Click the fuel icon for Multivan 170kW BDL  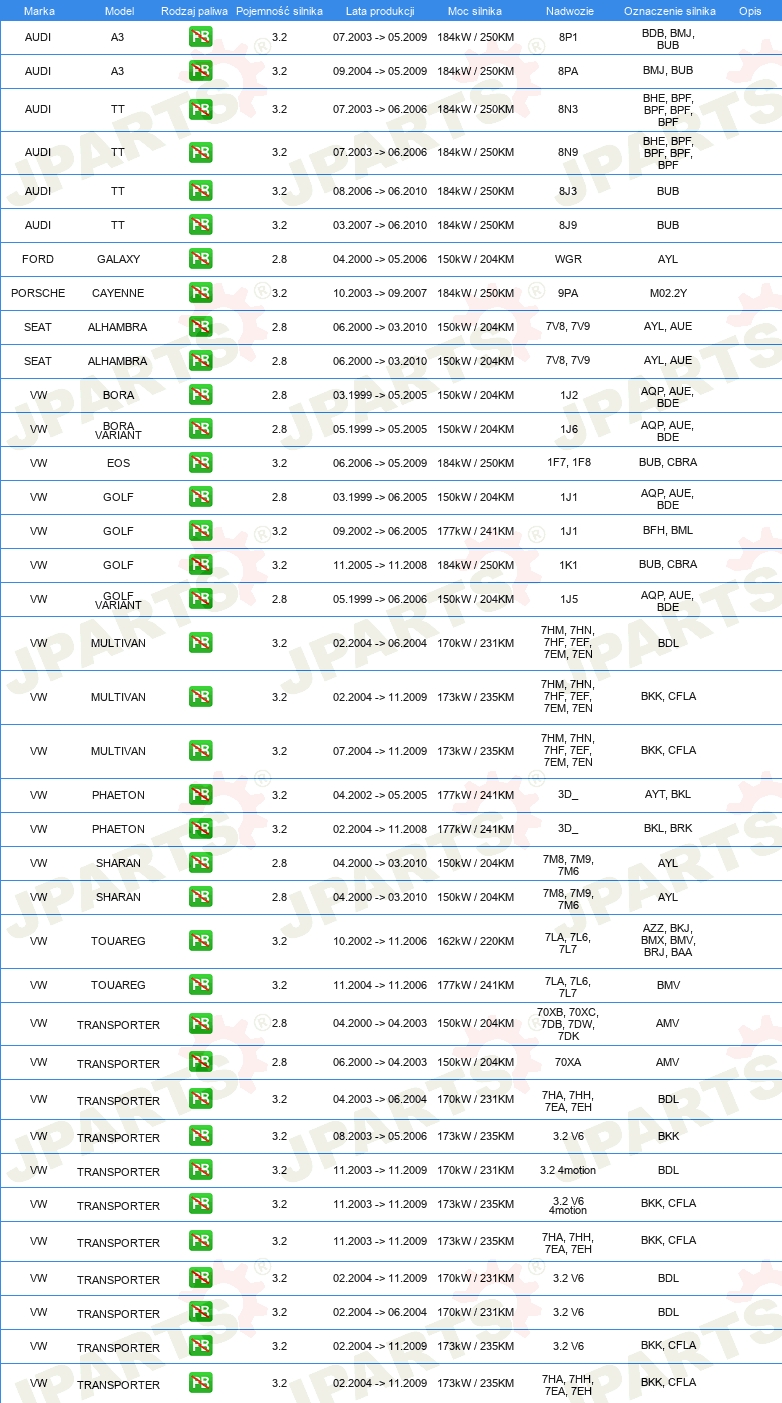pos(200,644)
